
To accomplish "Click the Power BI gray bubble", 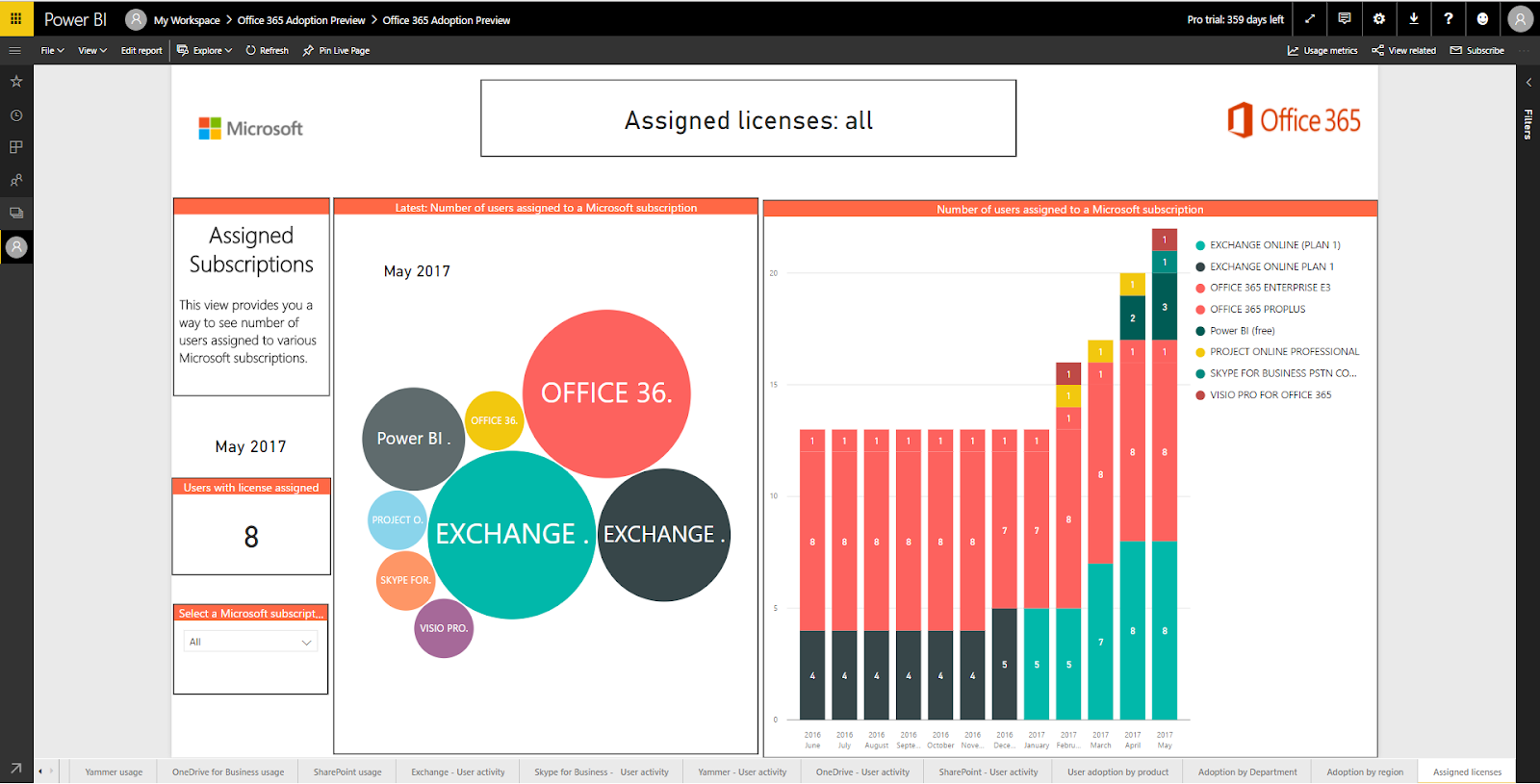I will (x=414, y=439).
